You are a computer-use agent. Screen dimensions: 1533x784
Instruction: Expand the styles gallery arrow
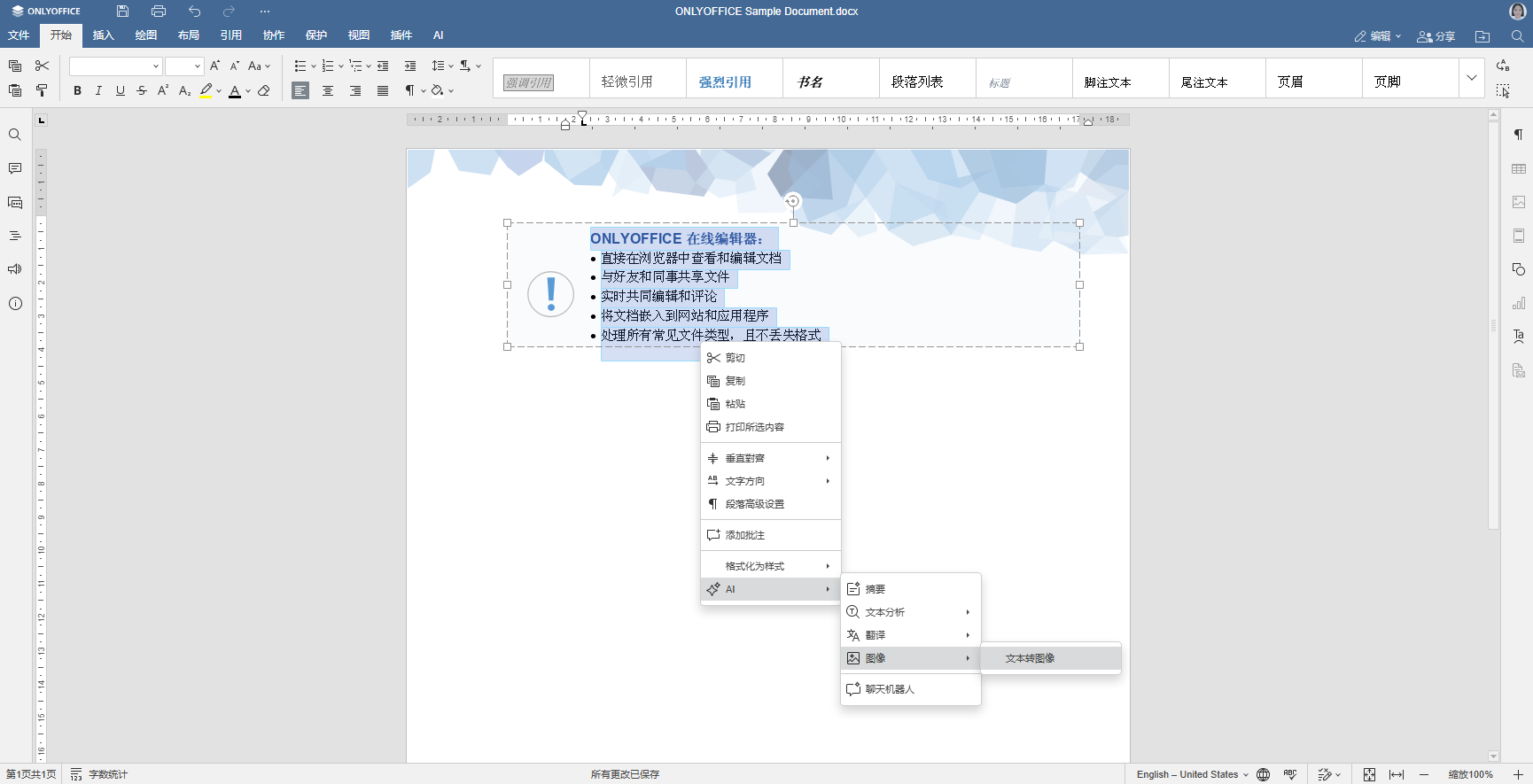click(1472, 78)
